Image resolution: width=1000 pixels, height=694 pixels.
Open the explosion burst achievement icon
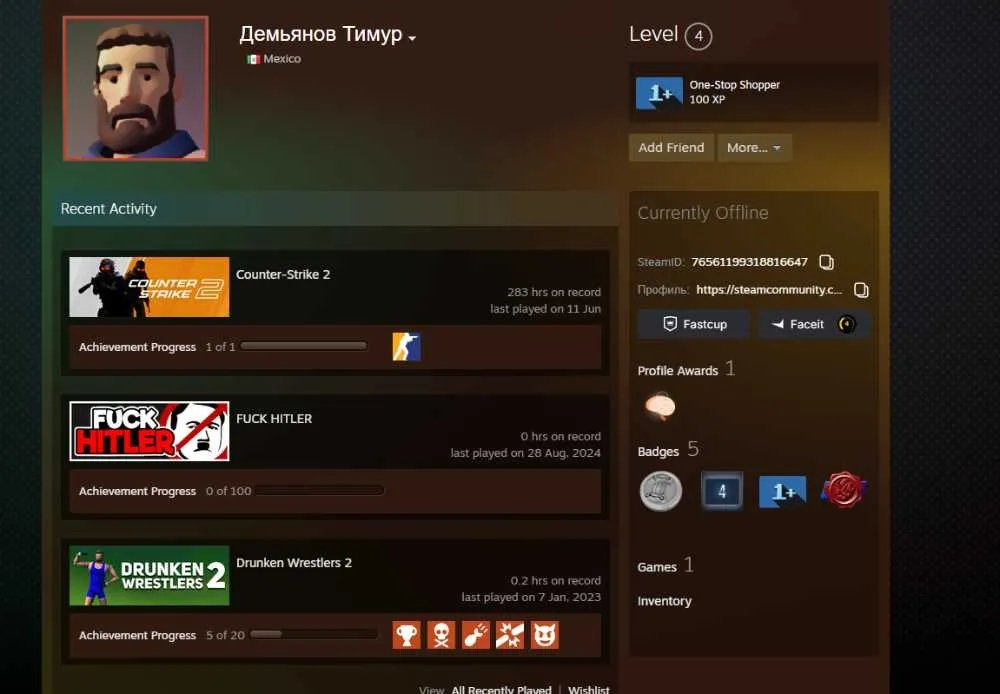tap(510, 635)
